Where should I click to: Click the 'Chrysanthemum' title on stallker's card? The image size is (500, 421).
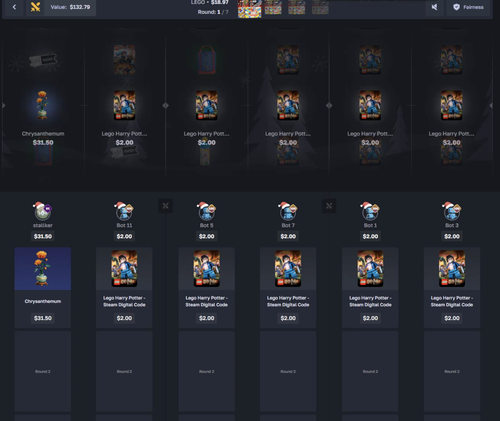click(43, 301)
